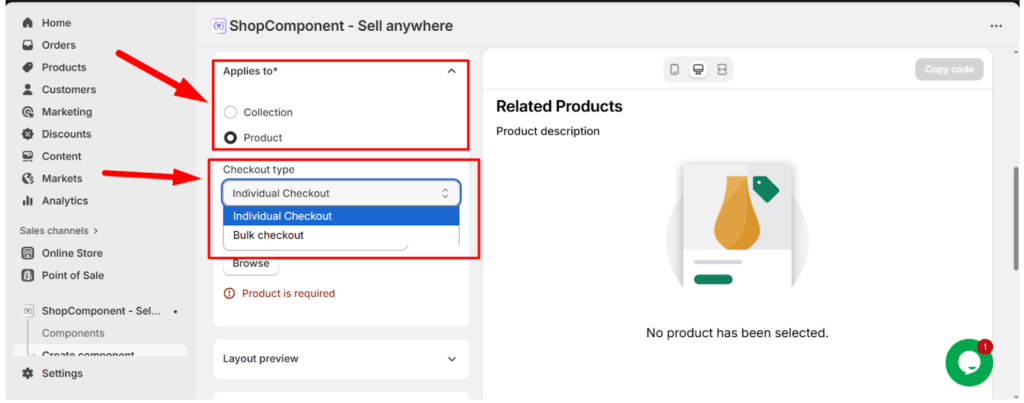Screen dimensions: 1024x403
Task: Switch preview to mobile view icon
Action: pyautogui.click(x=675, y=69)
